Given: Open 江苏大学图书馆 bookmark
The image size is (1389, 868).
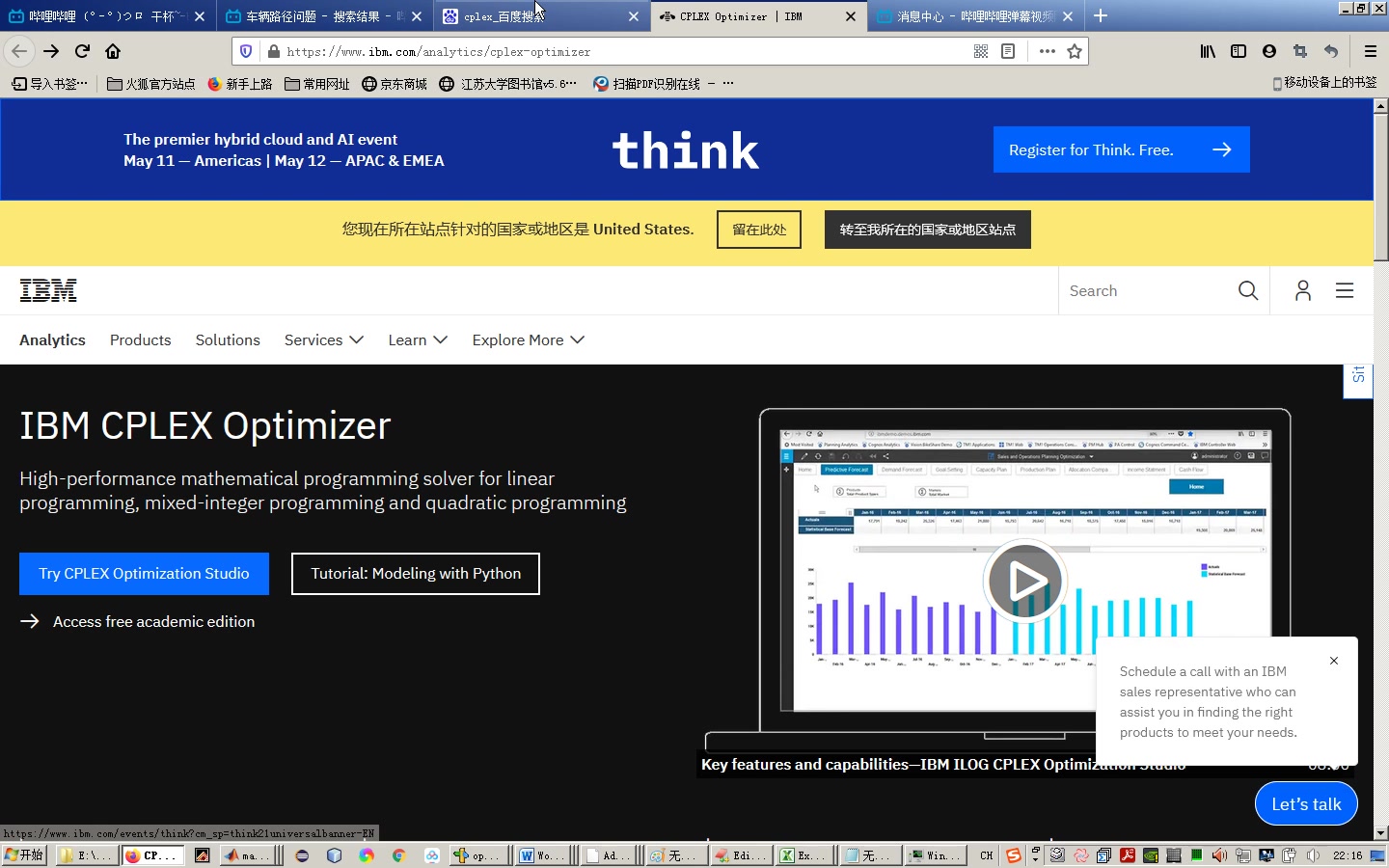Looking at the screenshot, I should pyautogui.click(x=508, y=84).
